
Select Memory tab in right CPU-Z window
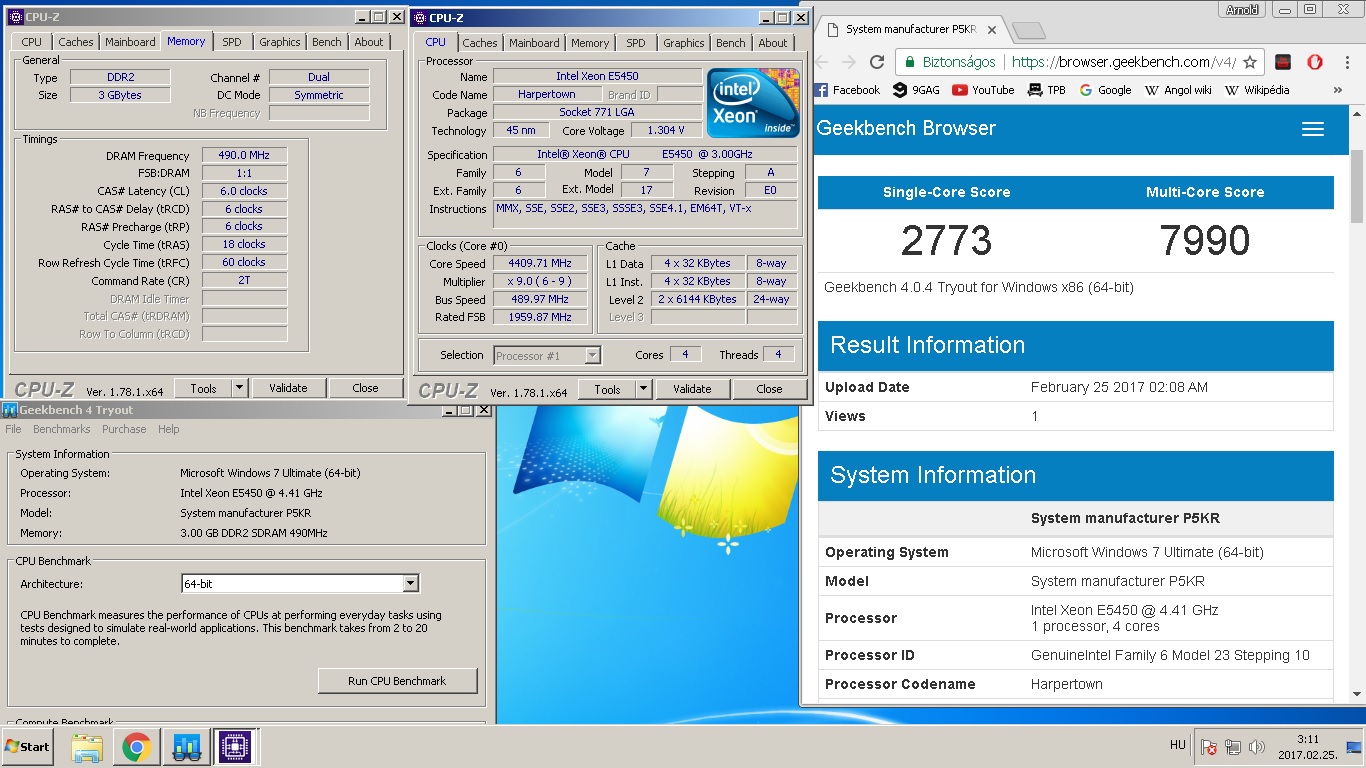(x=590, y=43)
